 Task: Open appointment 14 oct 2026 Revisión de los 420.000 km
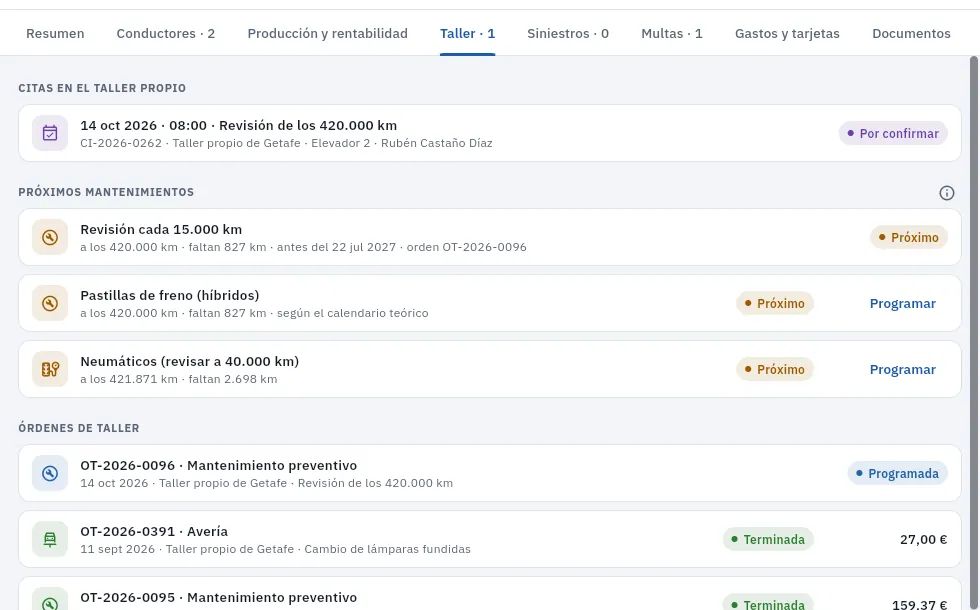click(x=490, y=133)
